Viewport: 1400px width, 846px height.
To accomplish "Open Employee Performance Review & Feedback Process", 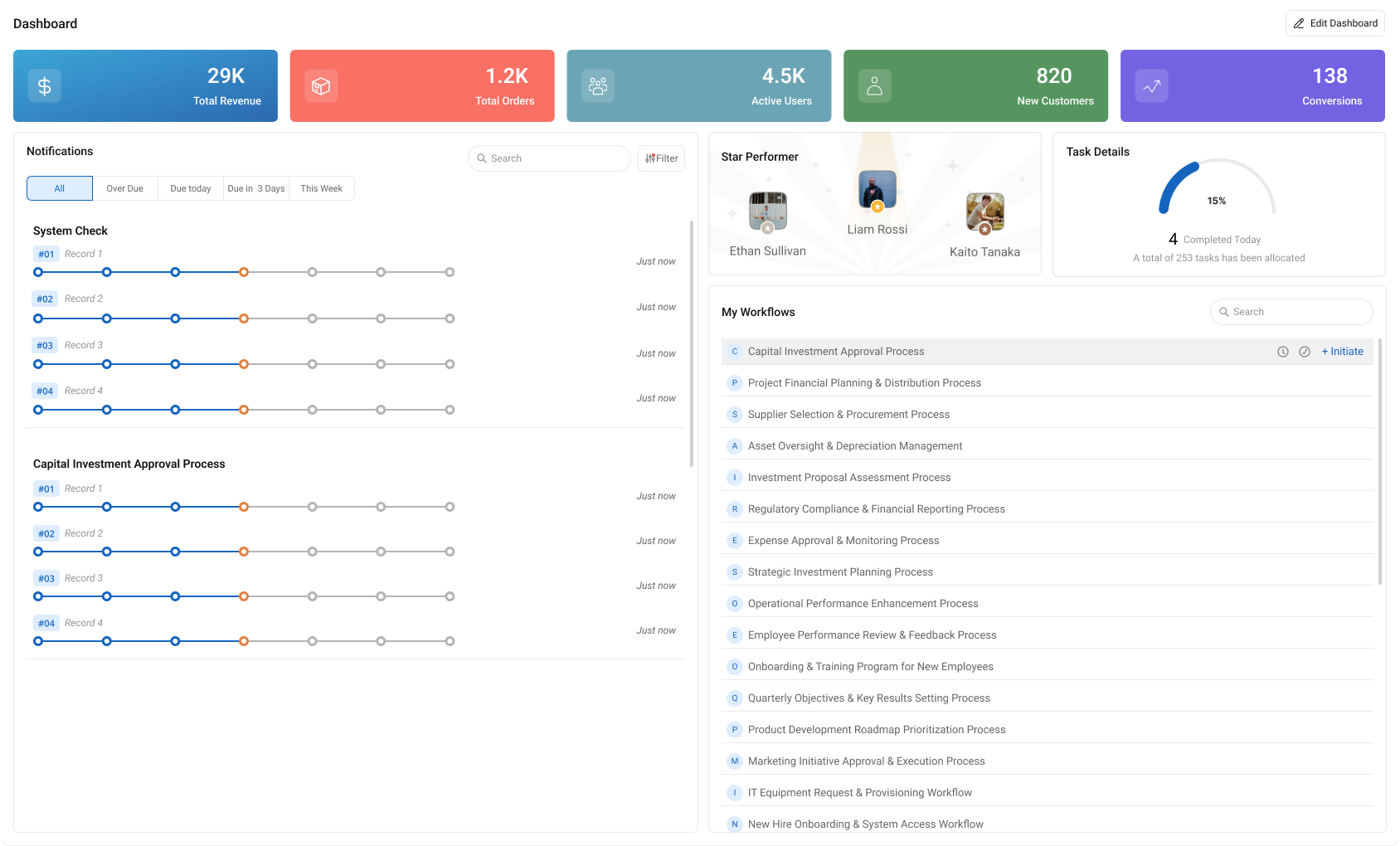I will (x=1048, y=635).
